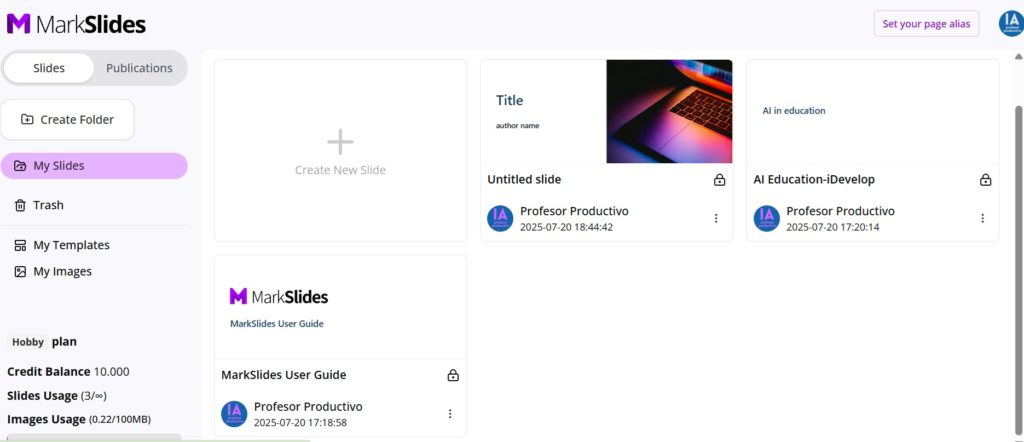Image resolution: width=1024 pixels, height=442 pixels.
Task: Click Slides Usage (3/∞) text
Action: pyautogui.click(x=57, y=396)
